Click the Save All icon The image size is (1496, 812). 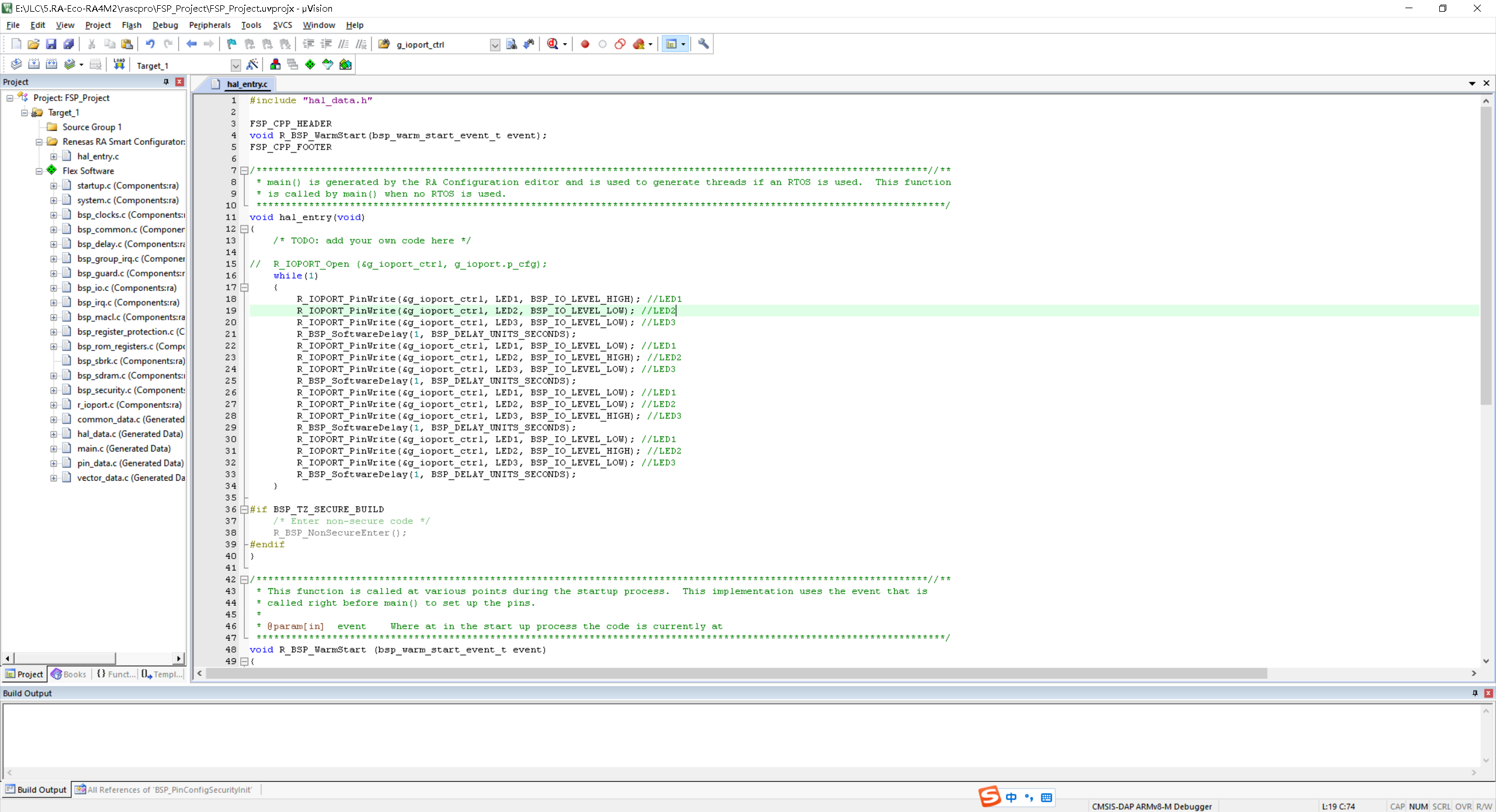coord(68,44)
